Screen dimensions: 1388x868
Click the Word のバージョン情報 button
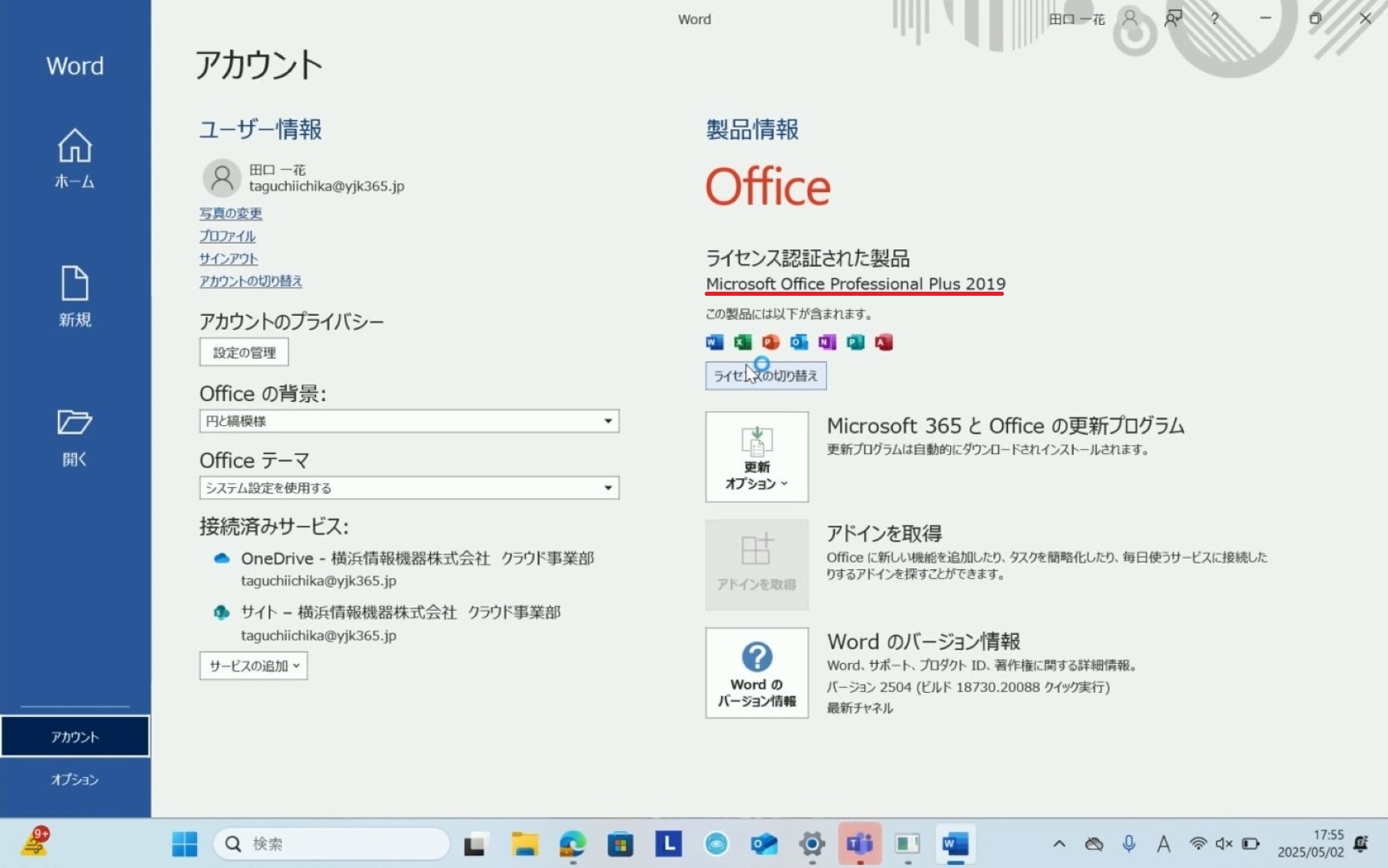point(757,673)
